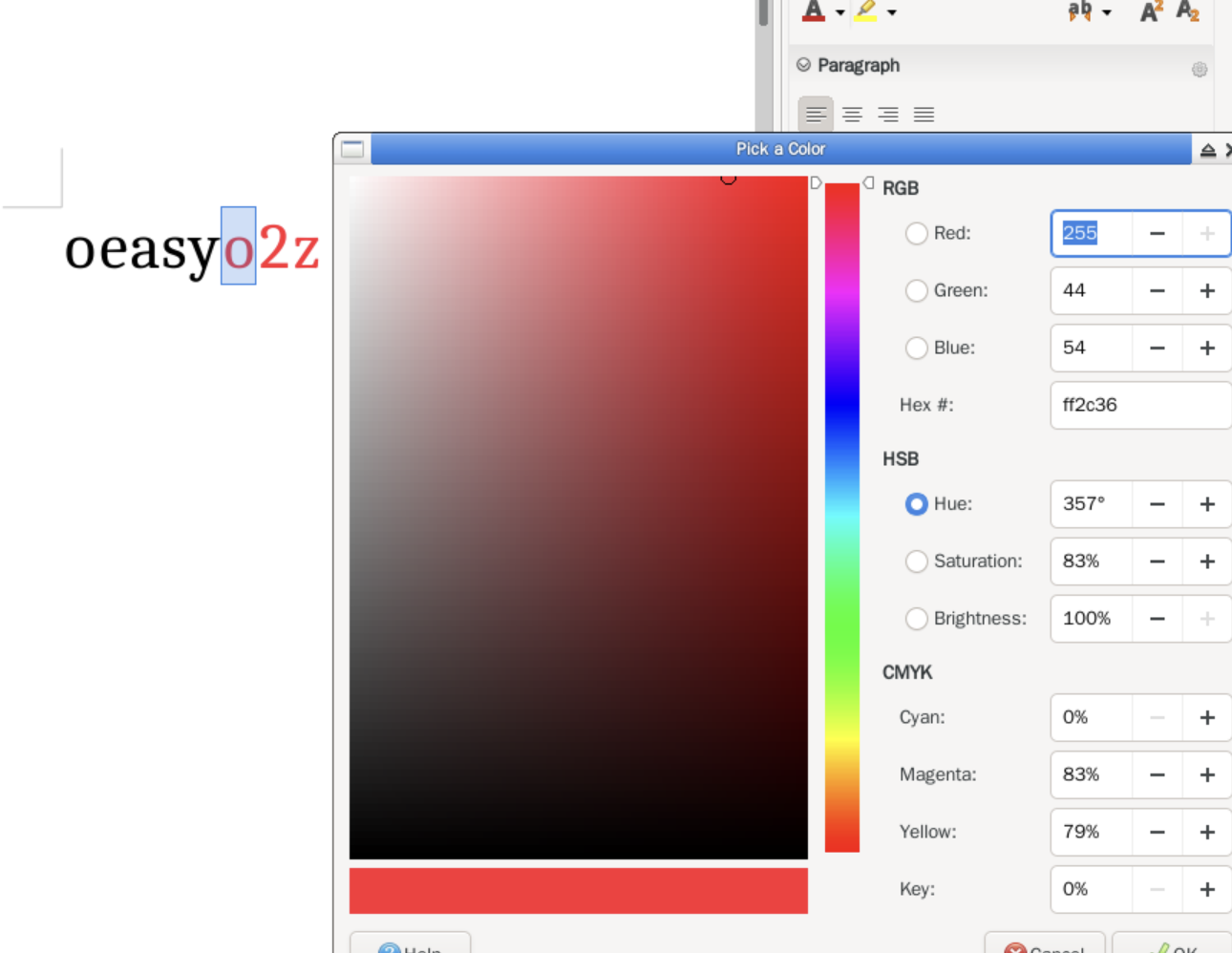Viewport: 1232px width, 953px height.
Task: Apply superscript formatting
Action: [1152, 11]
